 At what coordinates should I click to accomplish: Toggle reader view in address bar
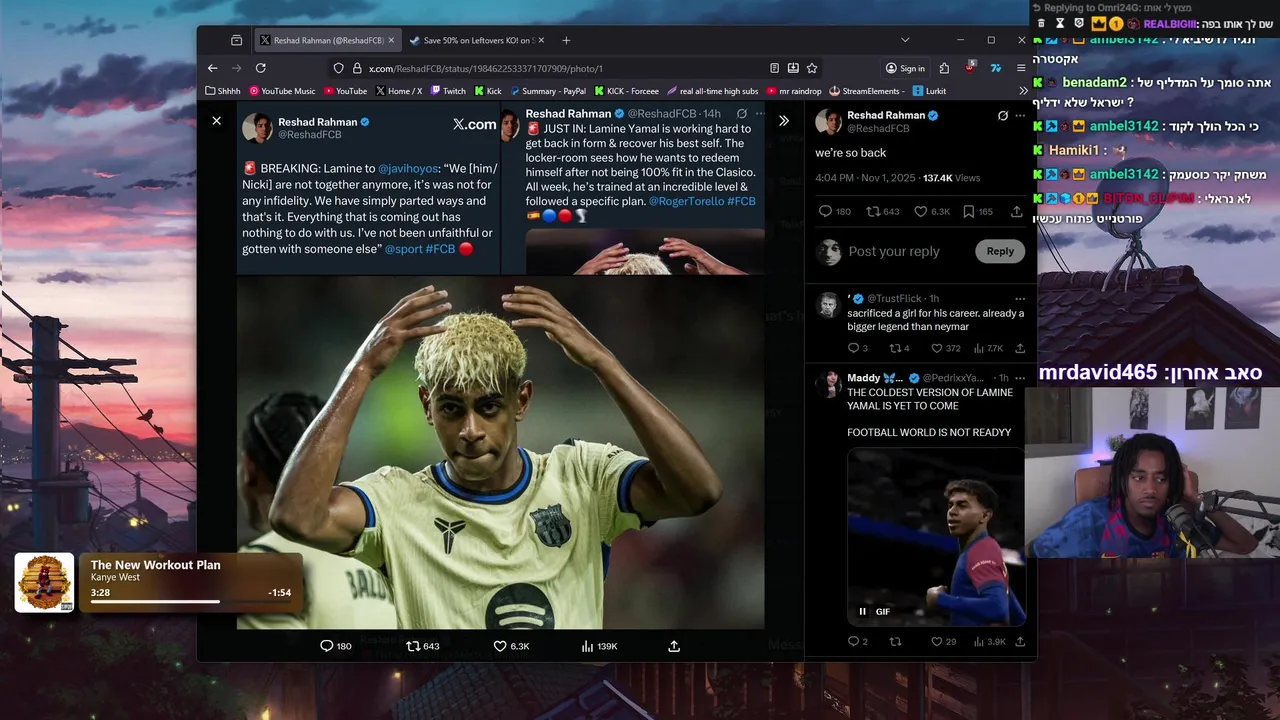click(774, 68)
